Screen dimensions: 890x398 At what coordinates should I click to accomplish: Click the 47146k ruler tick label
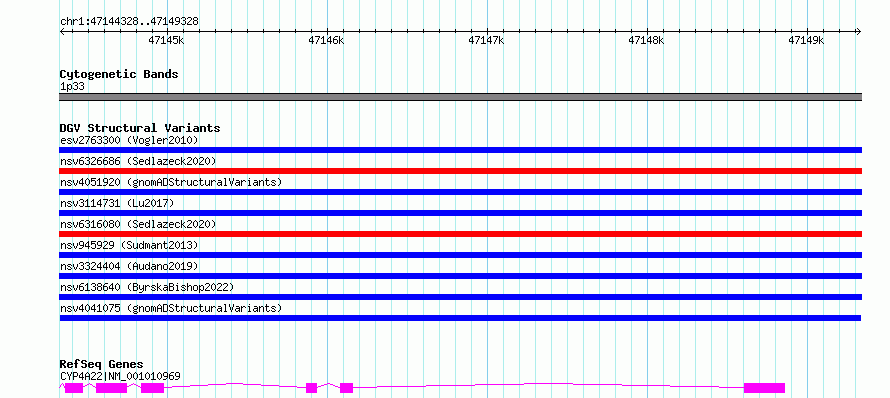326,40
